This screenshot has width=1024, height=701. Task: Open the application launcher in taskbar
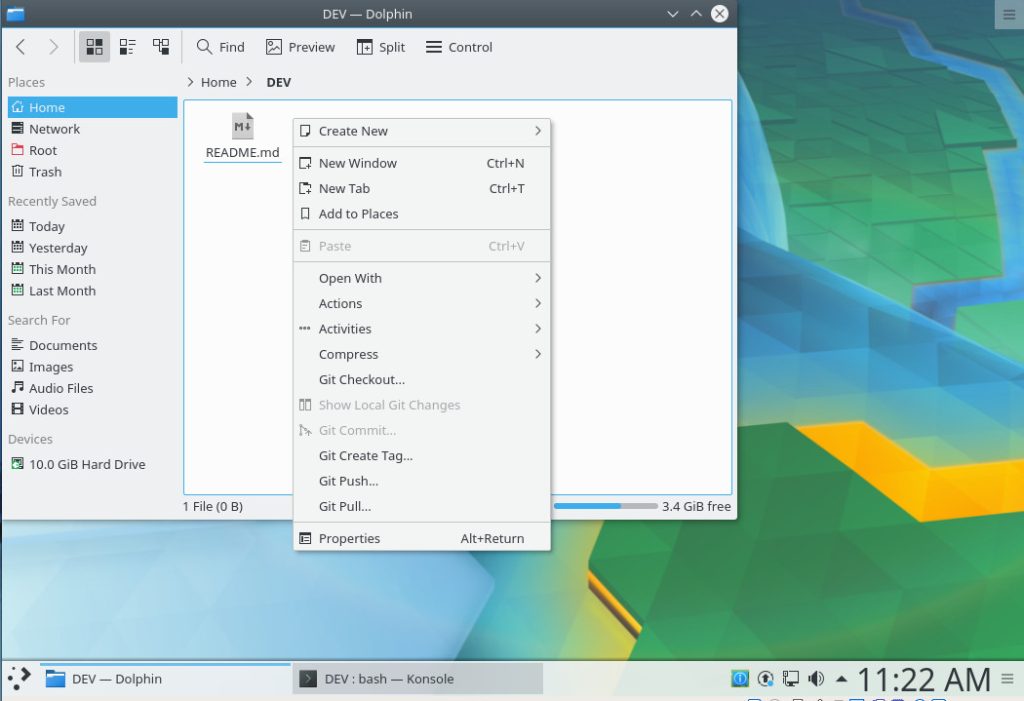click(x=18, y=678)
